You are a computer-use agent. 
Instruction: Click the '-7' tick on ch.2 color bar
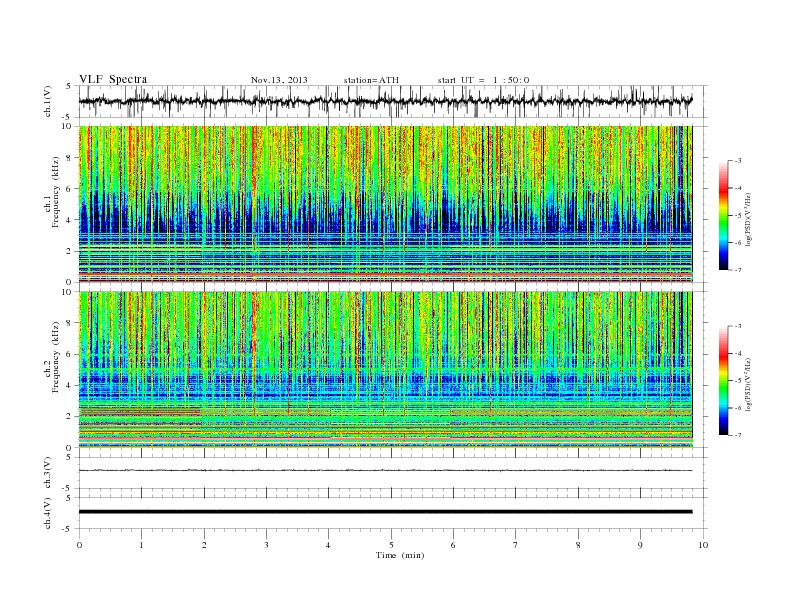(737, 435)
